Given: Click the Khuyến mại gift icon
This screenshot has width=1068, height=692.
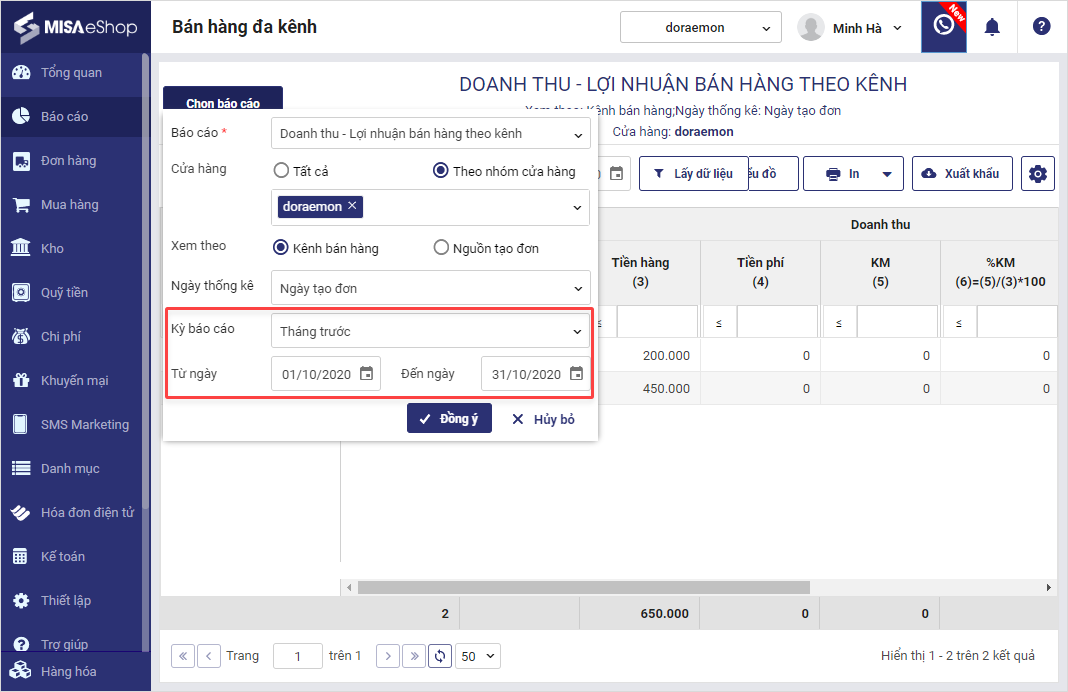Looking at the screenshot, I should [21, 380].
